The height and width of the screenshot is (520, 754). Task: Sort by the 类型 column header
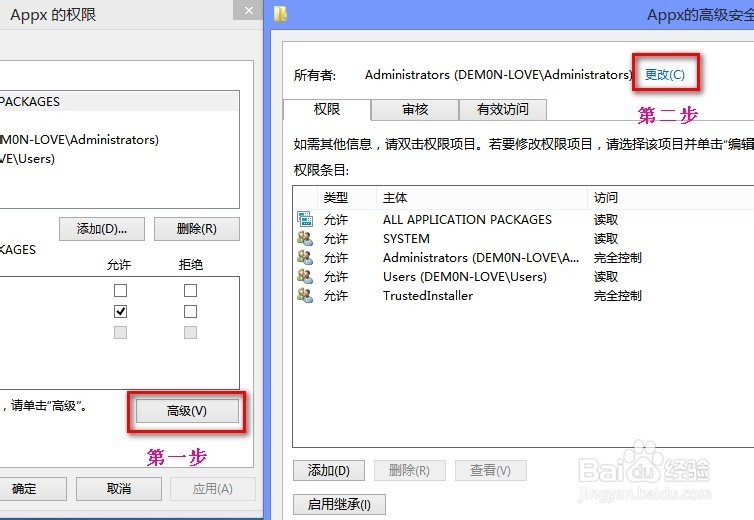(x=347, y=198)
